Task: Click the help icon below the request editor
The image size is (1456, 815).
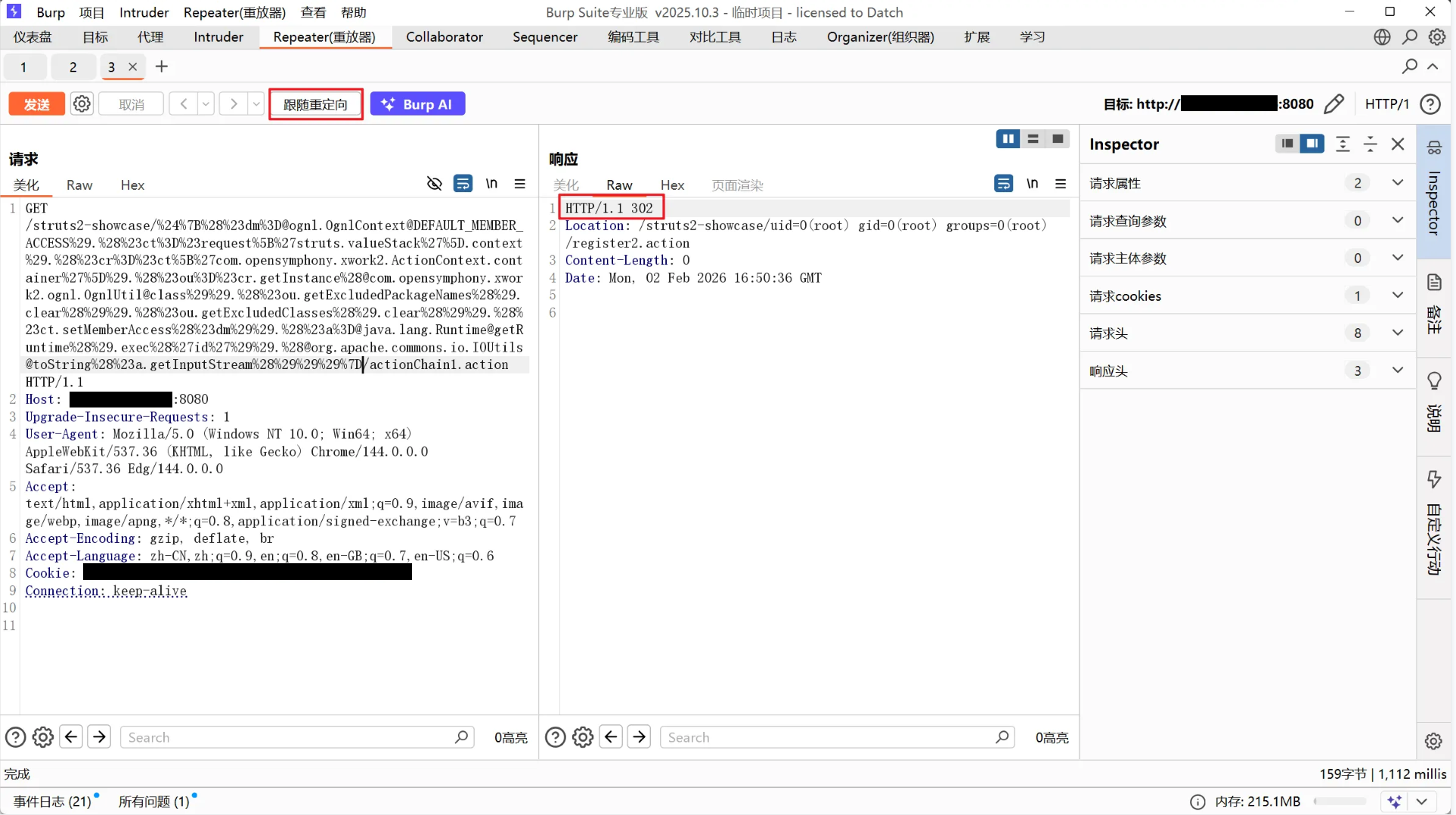Action: (15, 737)
